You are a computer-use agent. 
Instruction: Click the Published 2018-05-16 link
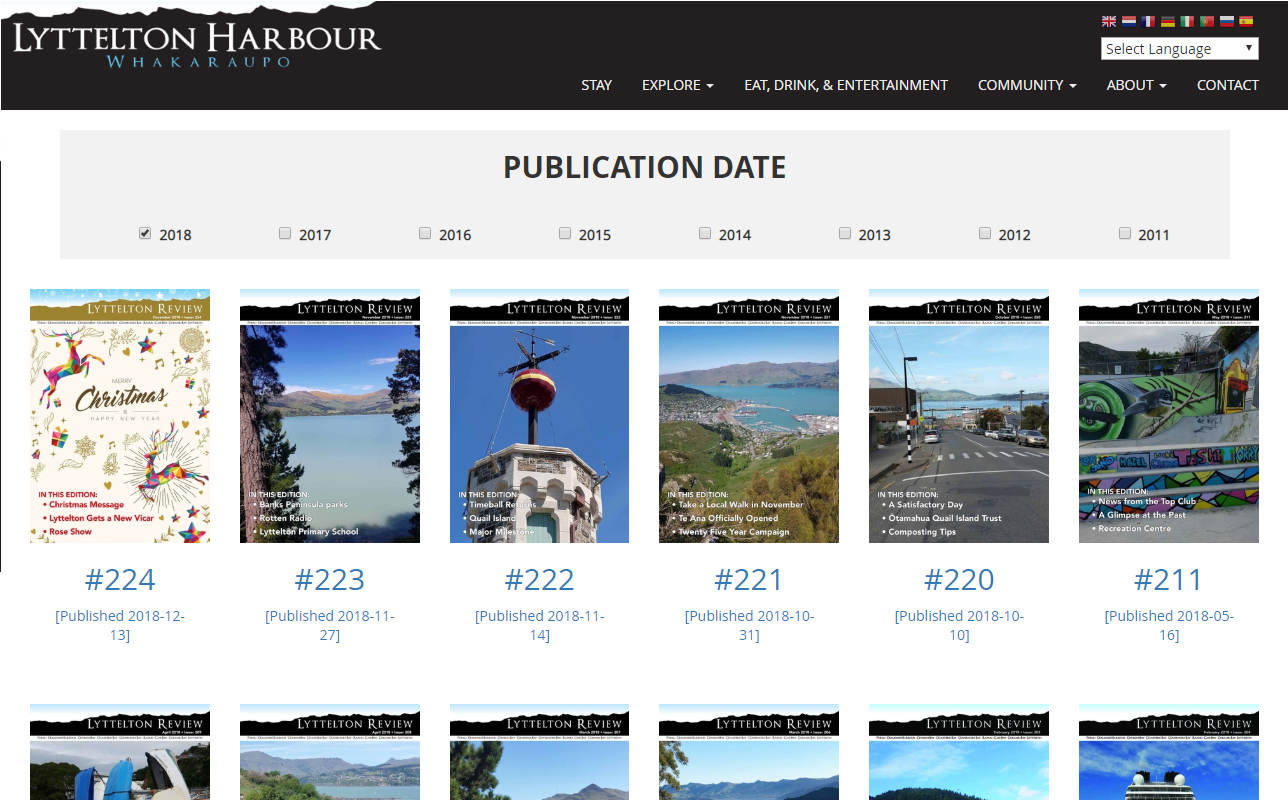coord(1169,625)
